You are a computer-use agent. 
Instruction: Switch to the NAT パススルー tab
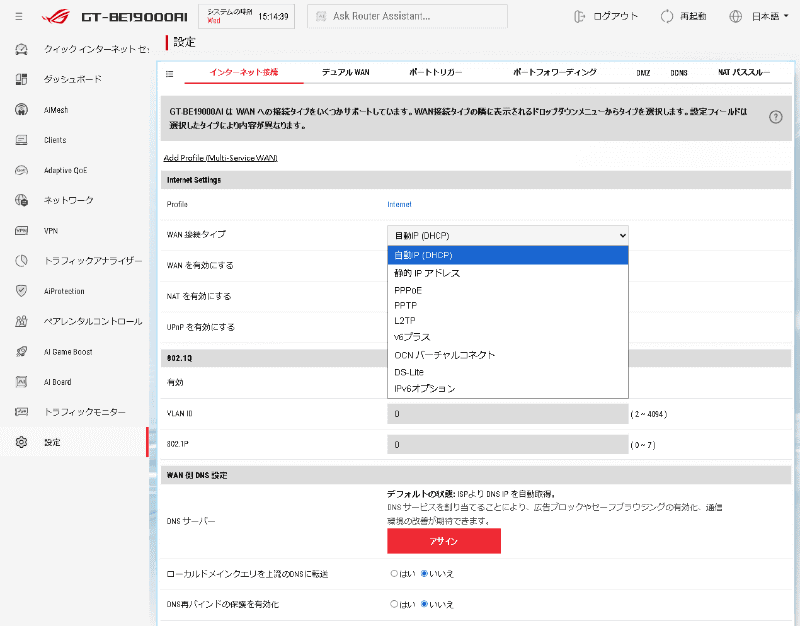744,72
